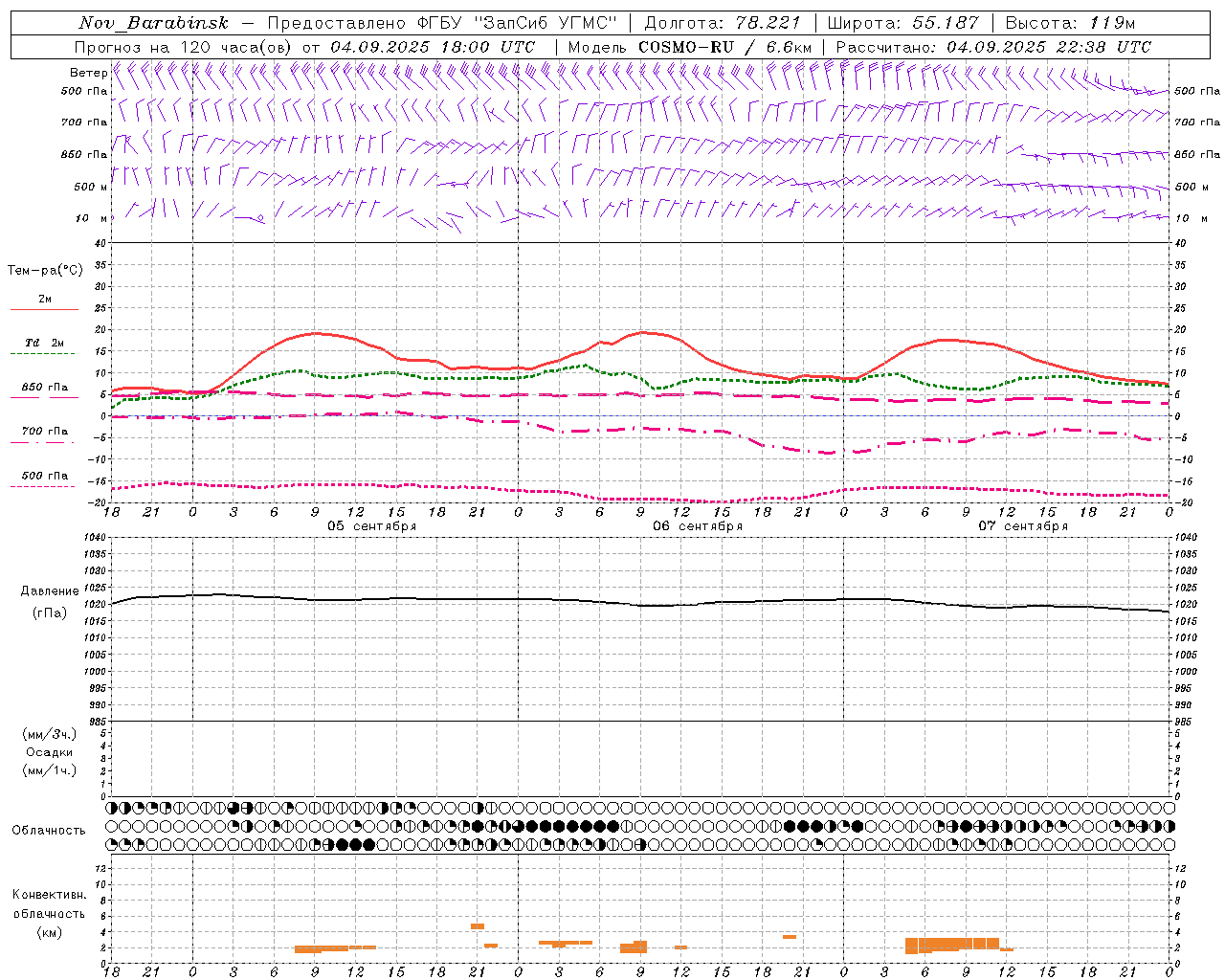This screenshot has height=980, width=1225.
Task: Click the (мм/1ч.) precipitation unit label
Action: (50, 770)
